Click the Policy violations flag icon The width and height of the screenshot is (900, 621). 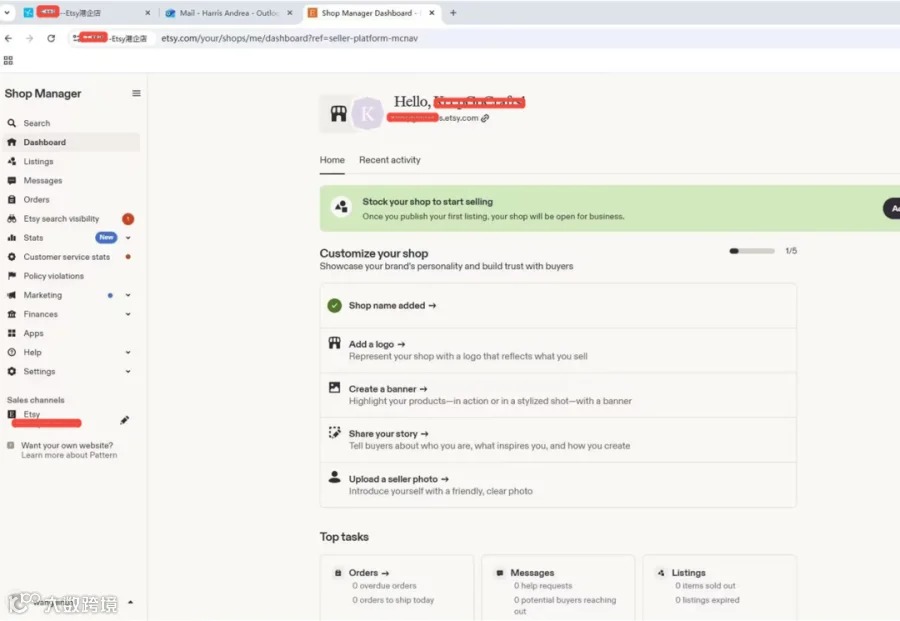tap(11, 275)
